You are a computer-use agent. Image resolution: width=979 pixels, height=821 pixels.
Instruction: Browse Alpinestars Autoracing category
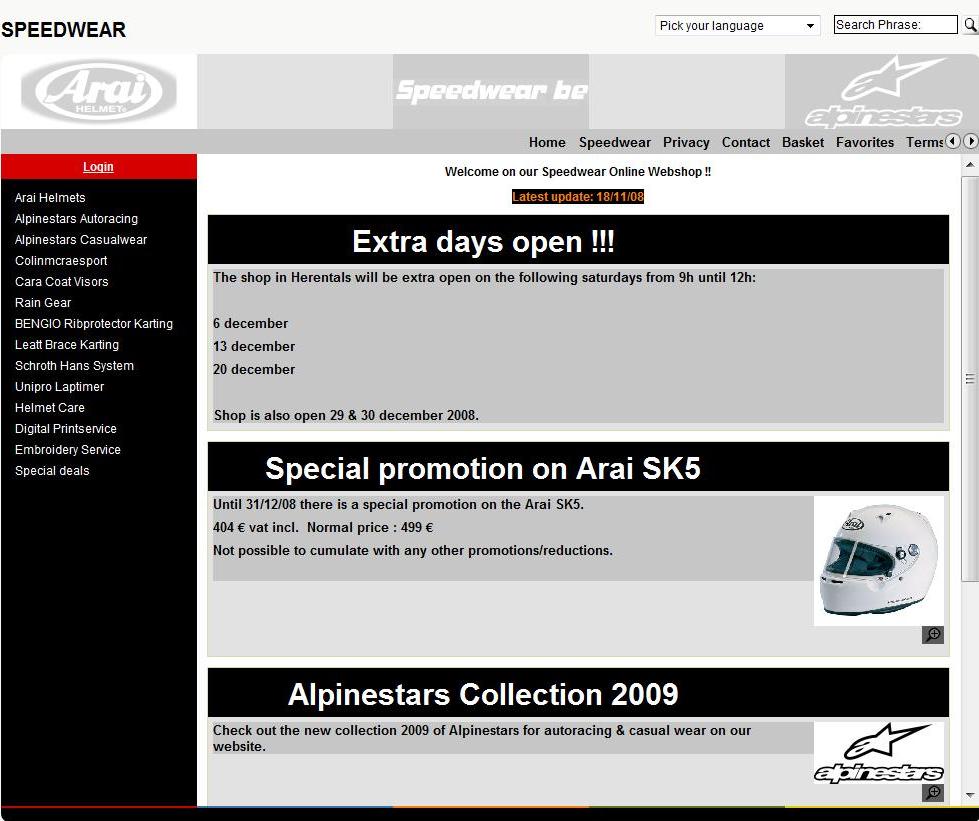pos(76,219)
